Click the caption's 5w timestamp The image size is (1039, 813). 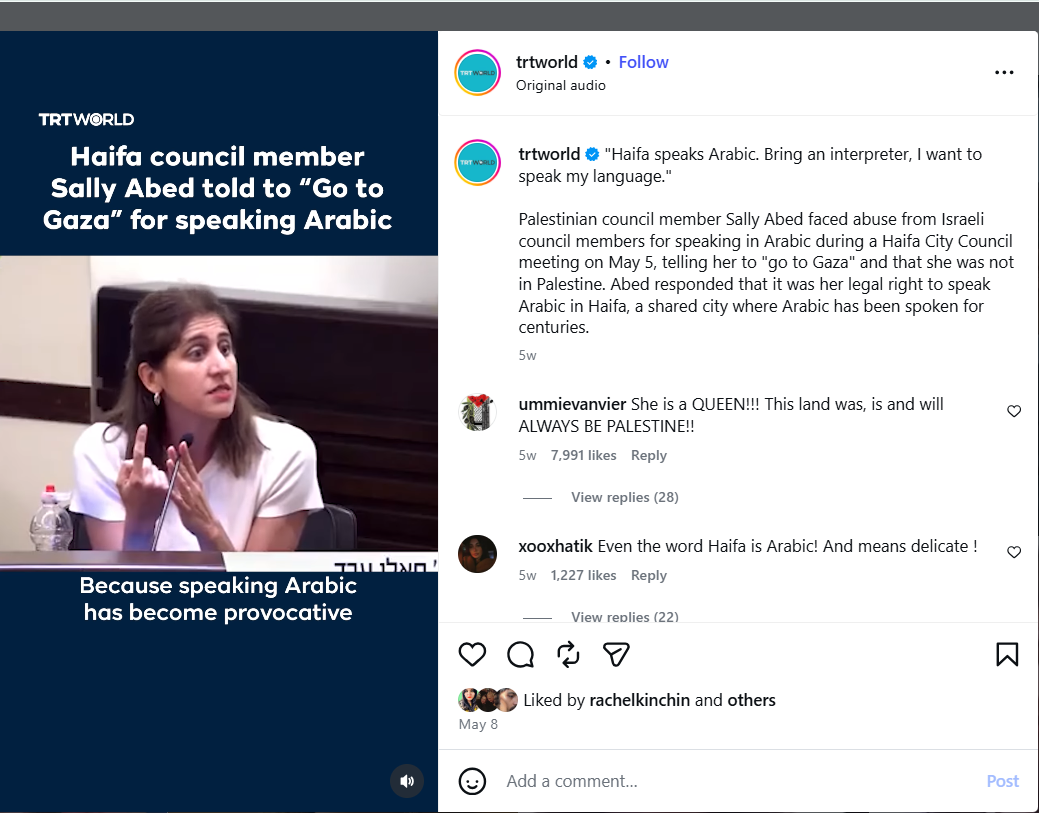coord(527,355)
